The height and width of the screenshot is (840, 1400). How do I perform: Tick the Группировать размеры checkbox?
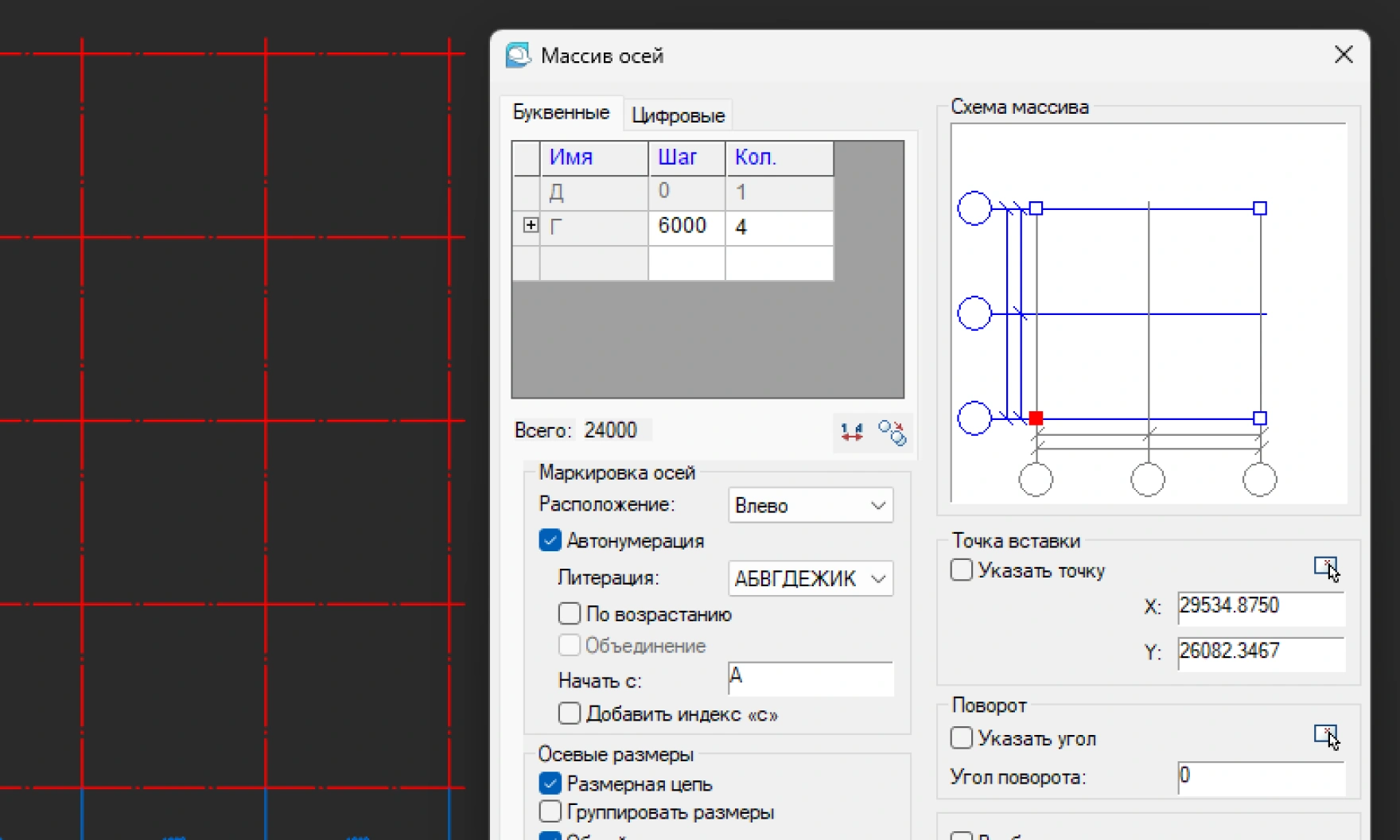550,811
